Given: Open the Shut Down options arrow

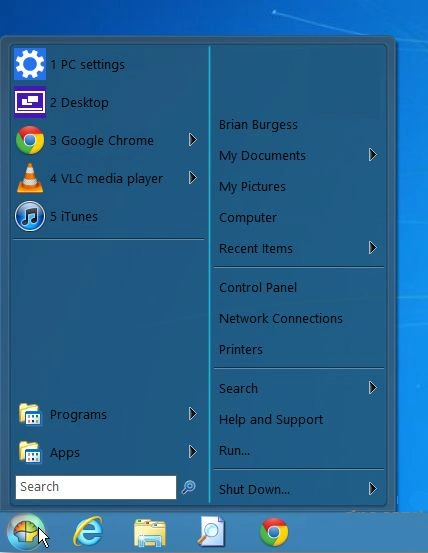Looking at the screenshot, I should pos(373,489).
